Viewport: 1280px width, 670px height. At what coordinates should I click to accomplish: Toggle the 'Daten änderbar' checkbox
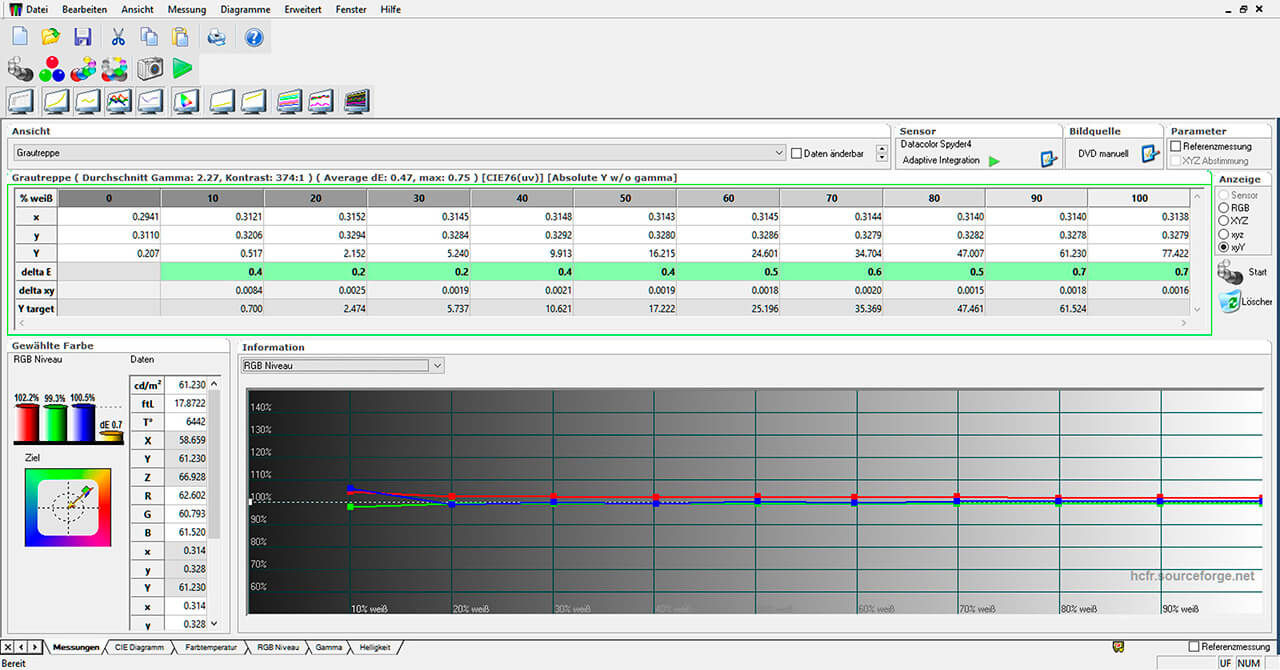pos(796,153)
